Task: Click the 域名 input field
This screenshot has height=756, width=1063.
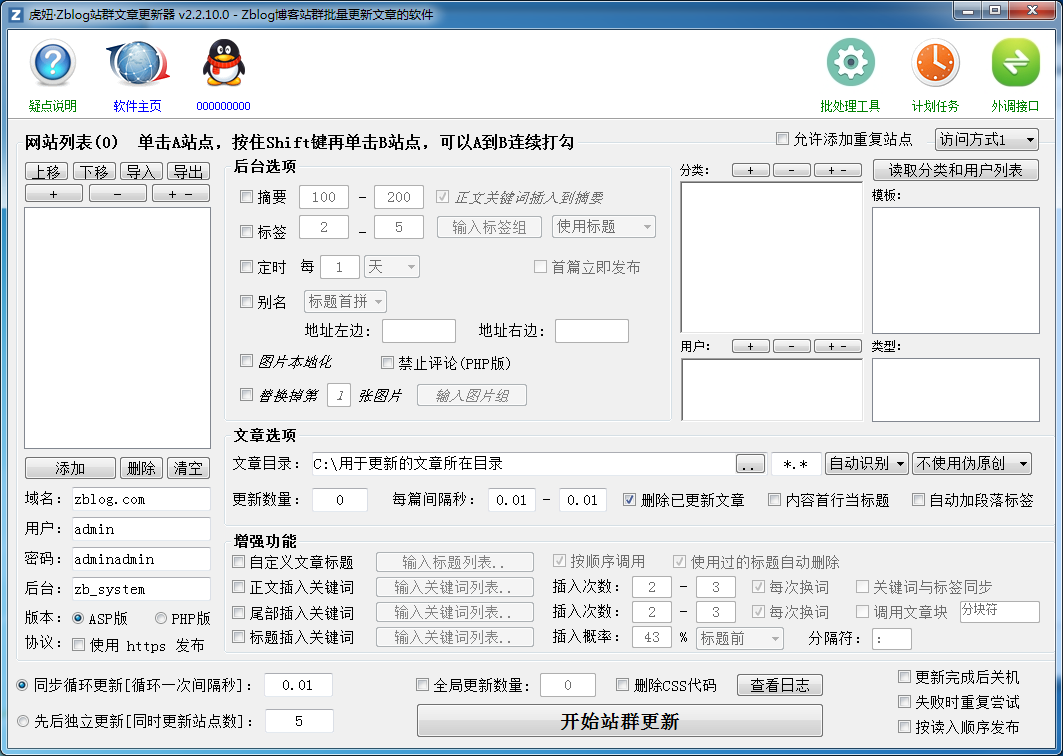Action: 142,499
